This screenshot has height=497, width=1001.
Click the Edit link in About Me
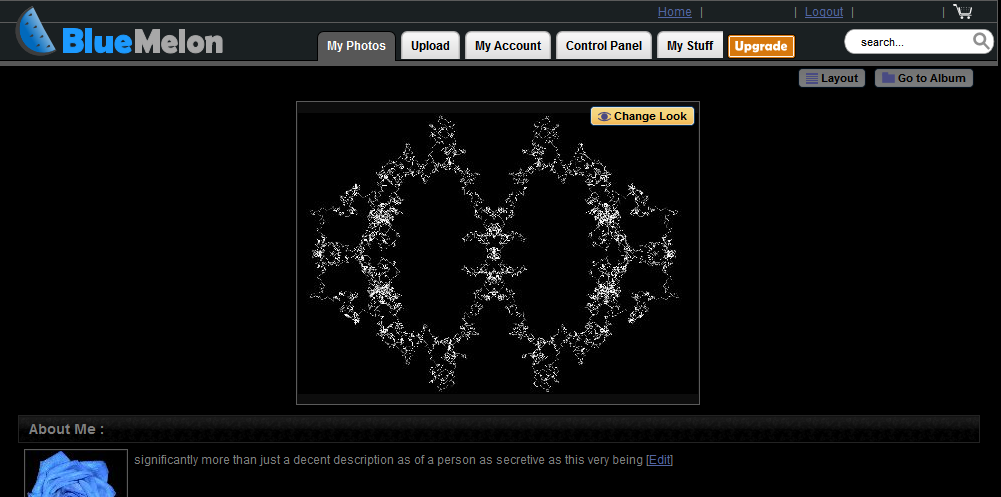(659, 459)
